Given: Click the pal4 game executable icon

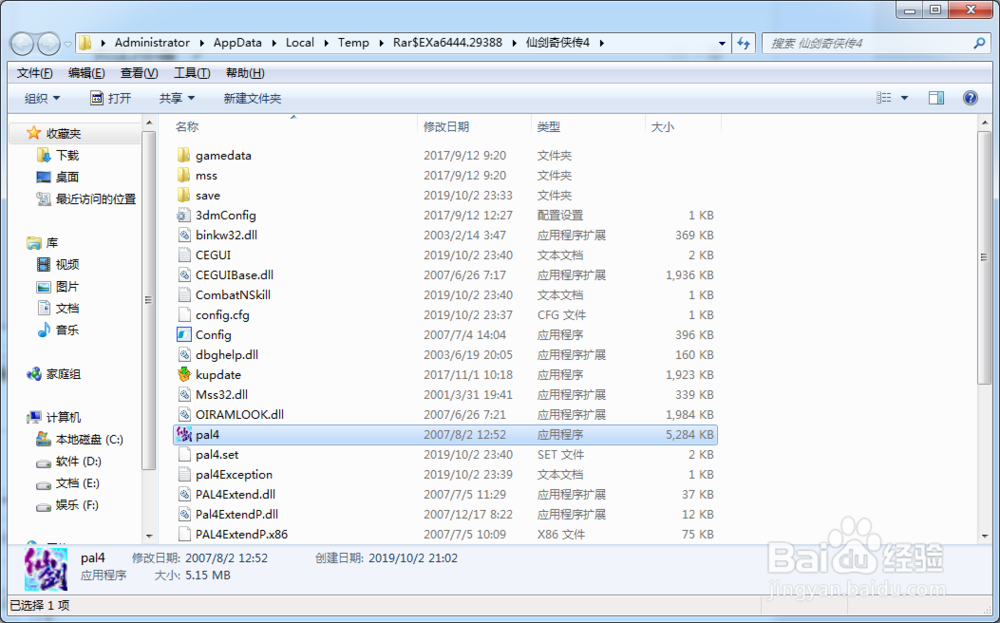Looking at the screenshot, I should [184, 434].
